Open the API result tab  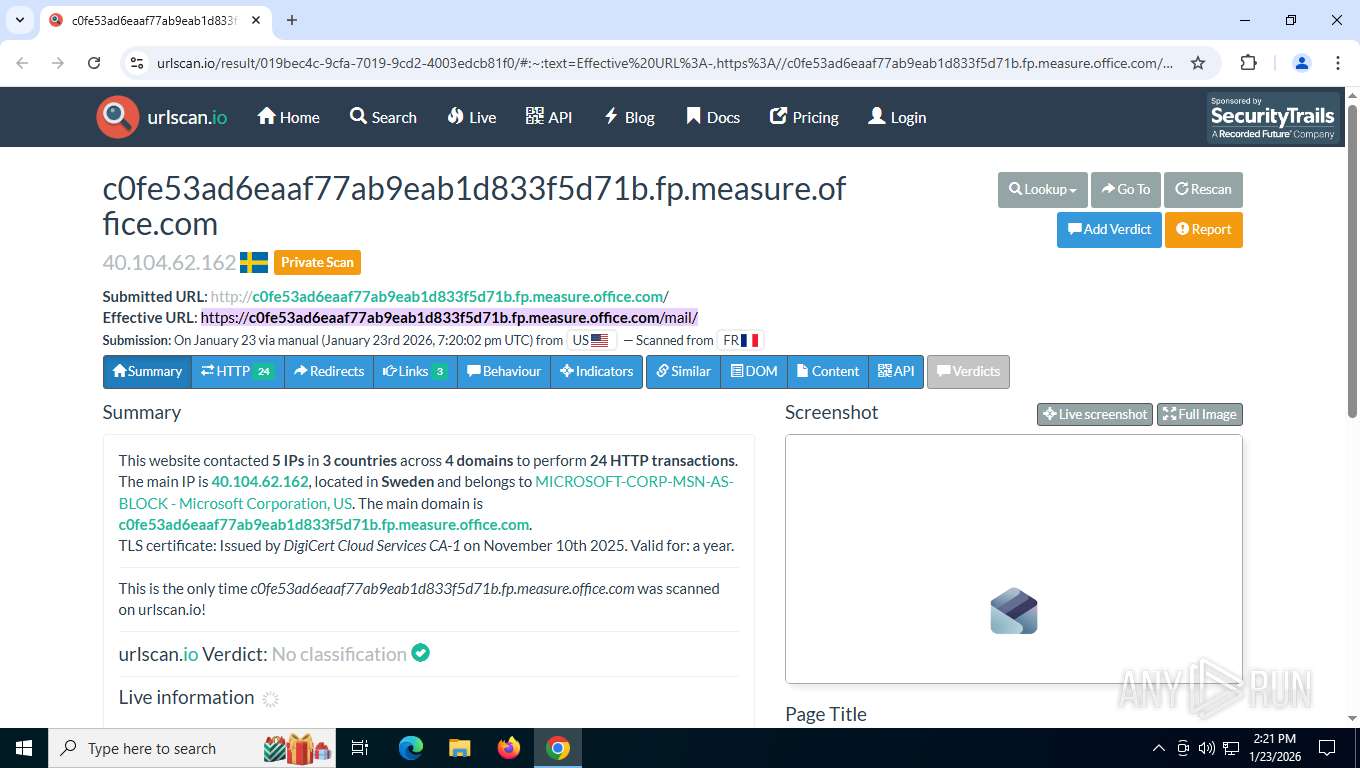(x=896, y=371)
